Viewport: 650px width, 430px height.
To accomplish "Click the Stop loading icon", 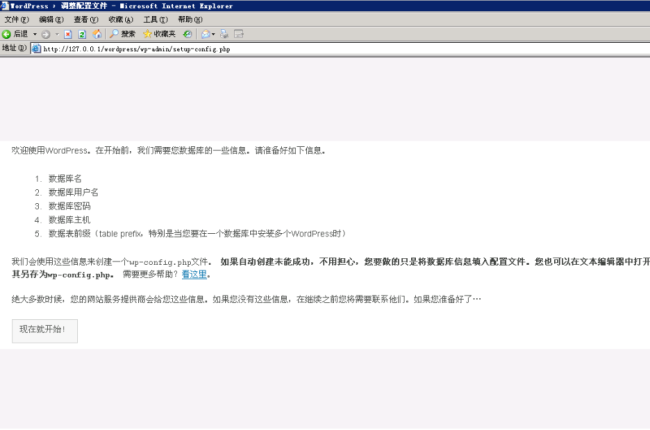I will coord(68,34).
